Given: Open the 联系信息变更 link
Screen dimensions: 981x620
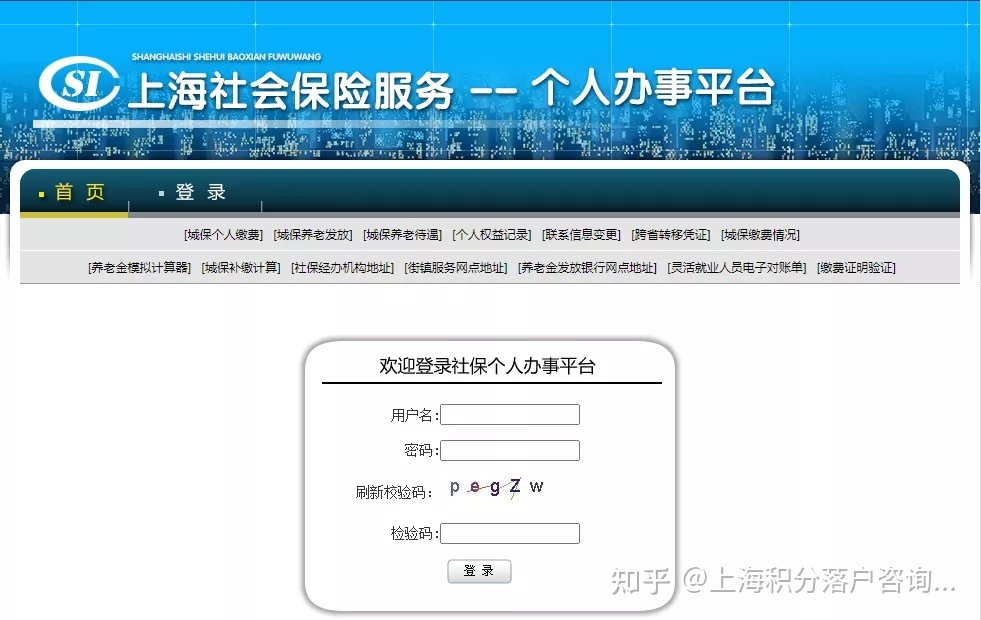Looking at the screenshot, I should click(x=581, y=235).
